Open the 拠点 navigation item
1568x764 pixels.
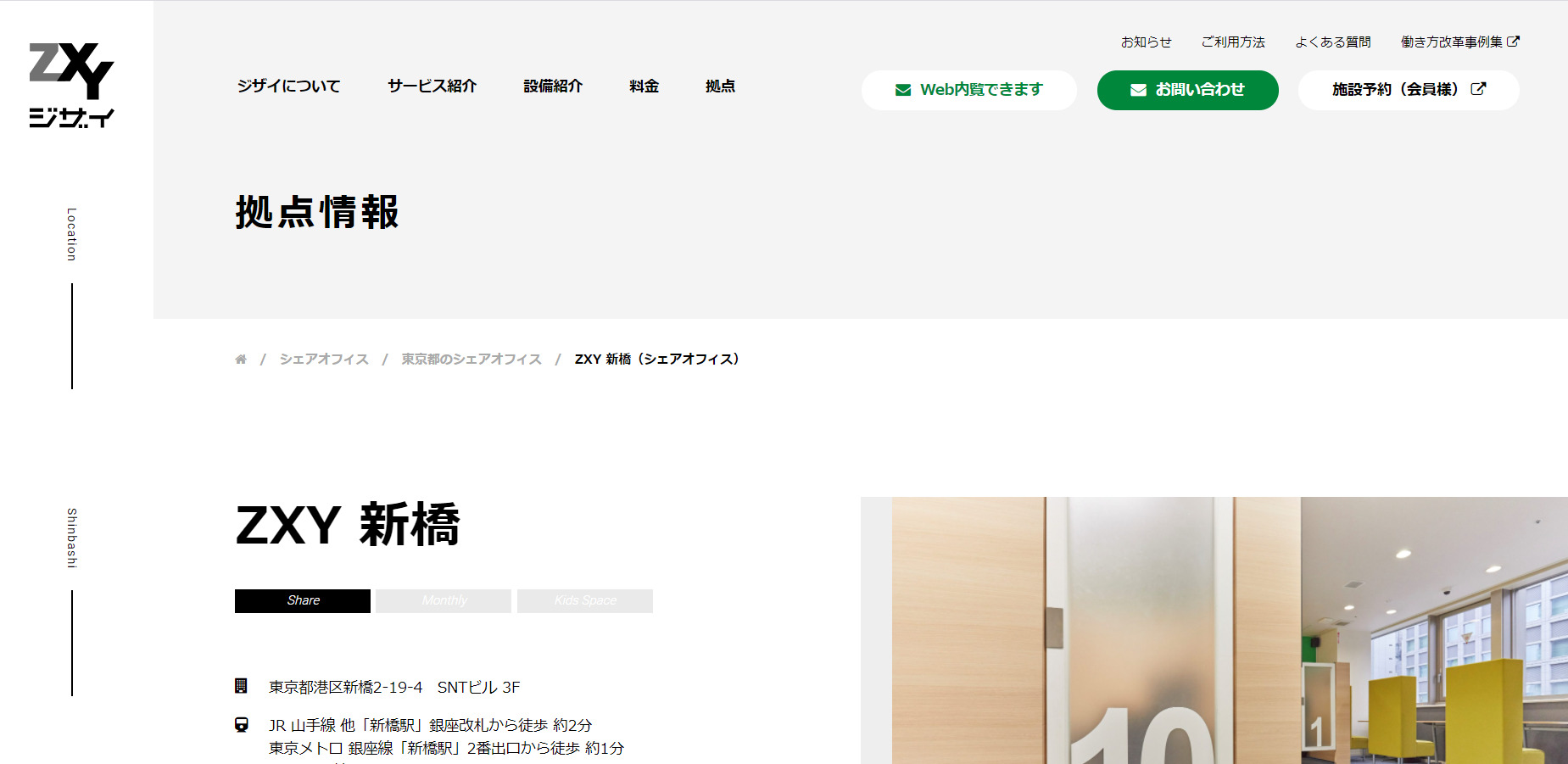tap(720, 86)
